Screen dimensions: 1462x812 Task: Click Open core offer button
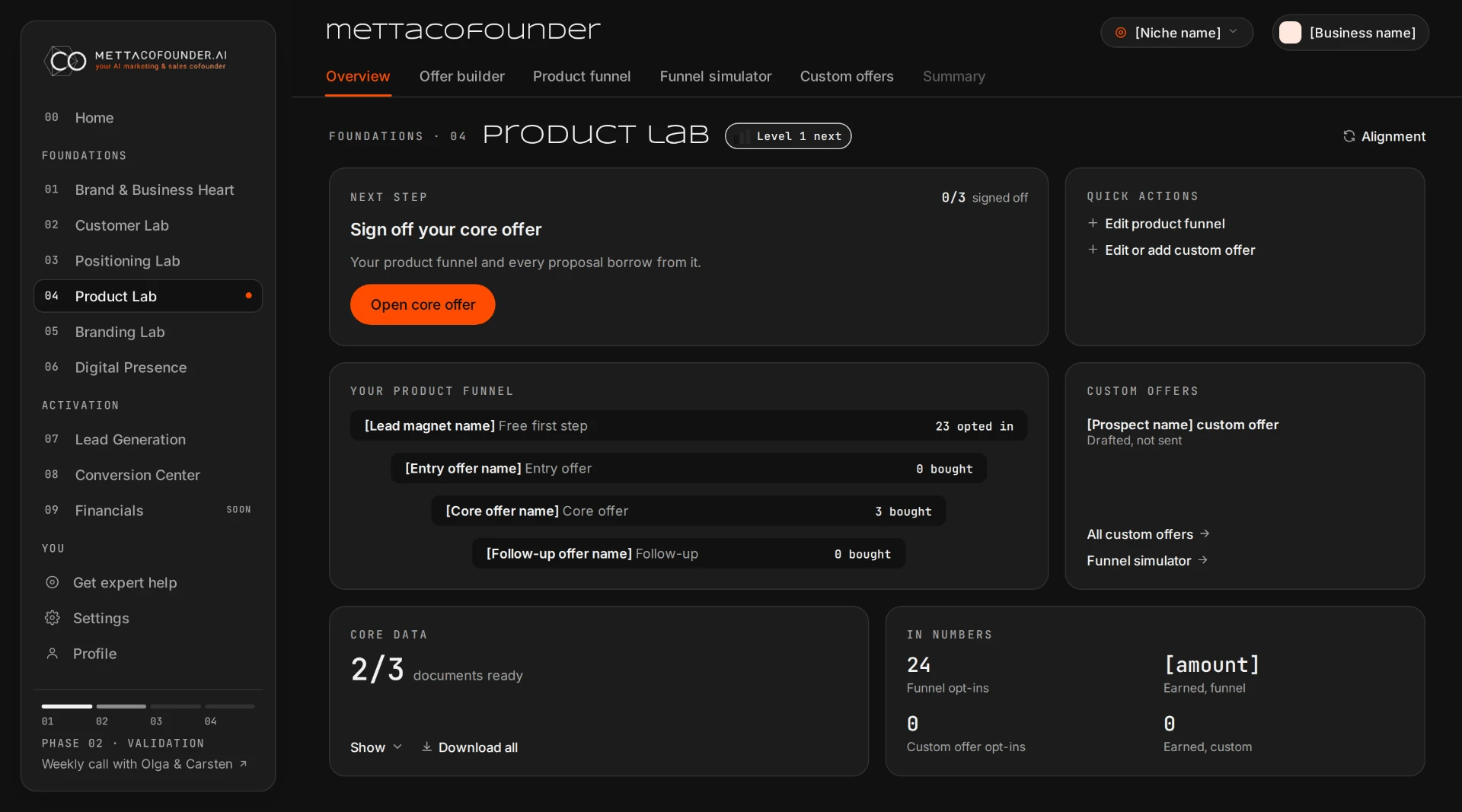423,304
